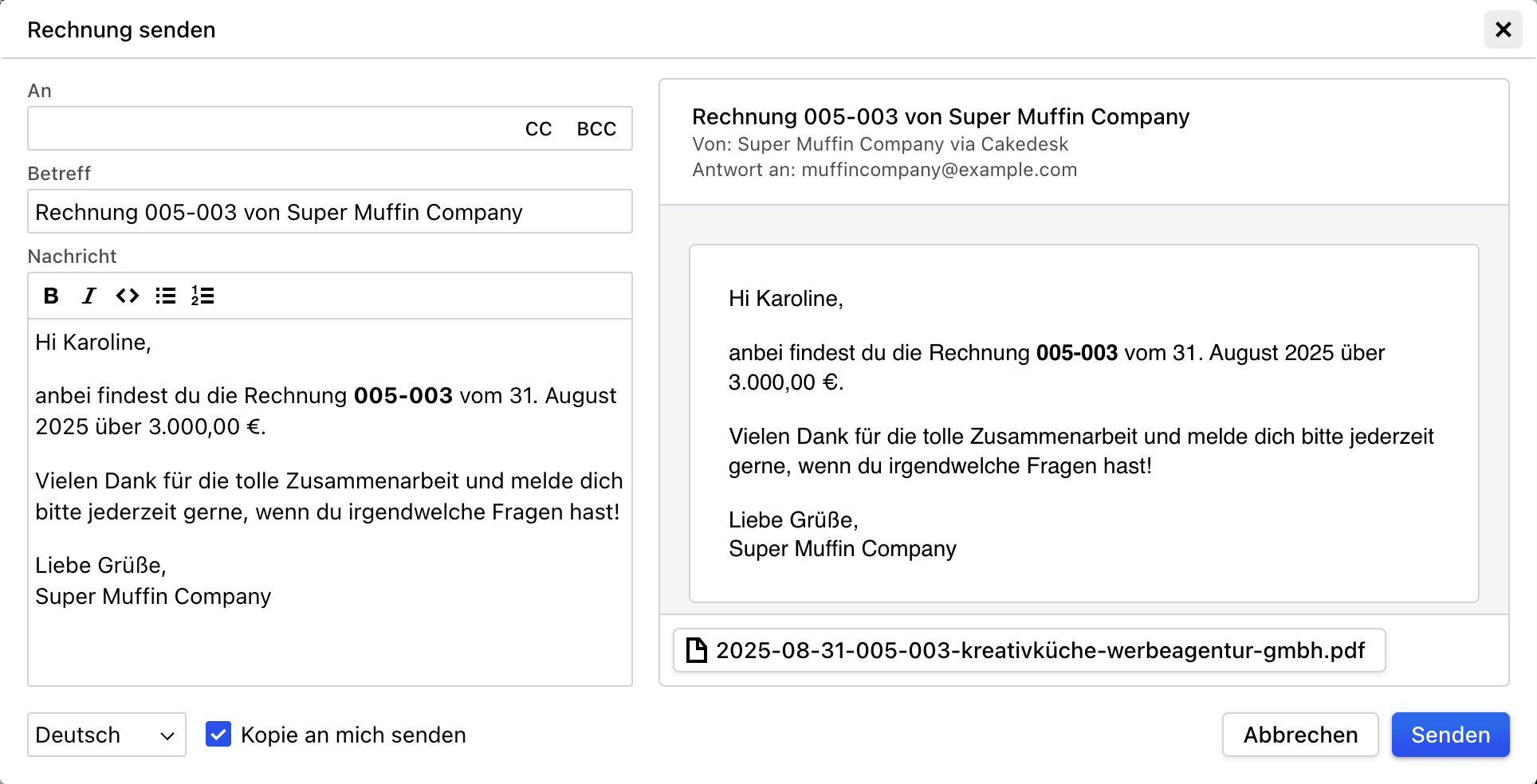Show the CC recipient field

point(538,128)
